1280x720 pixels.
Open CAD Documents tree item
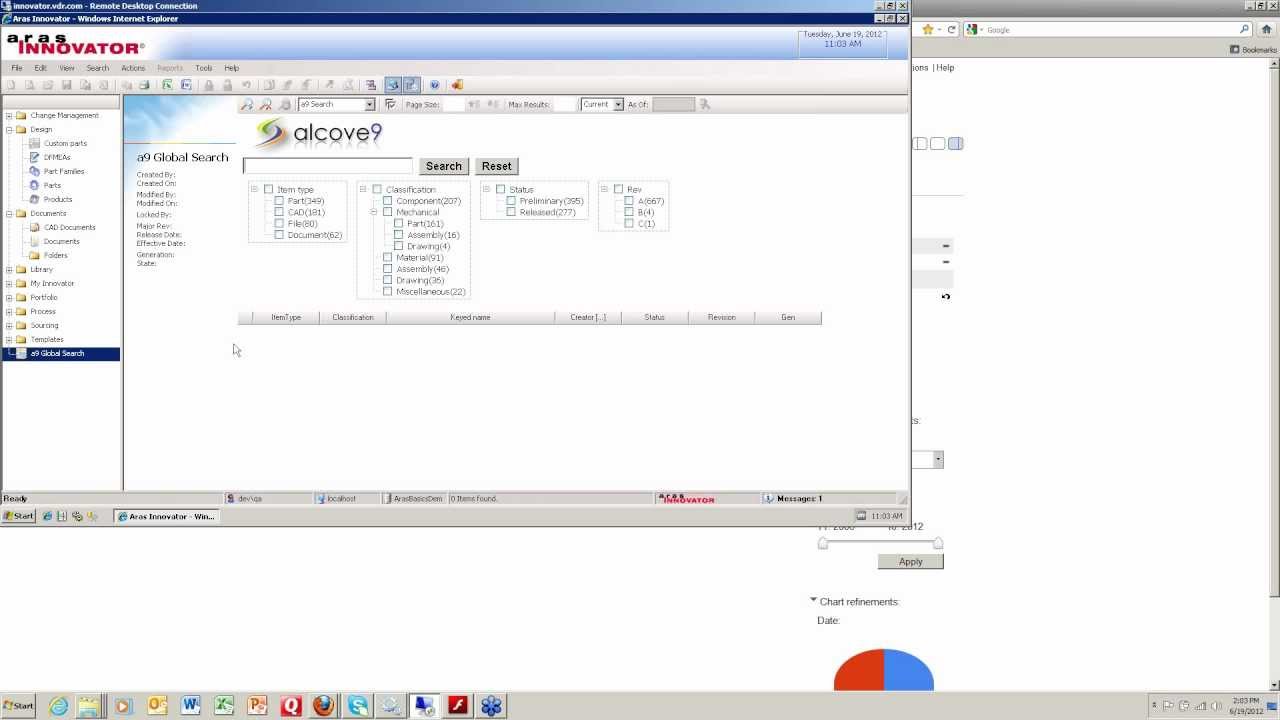click(70, 227)
